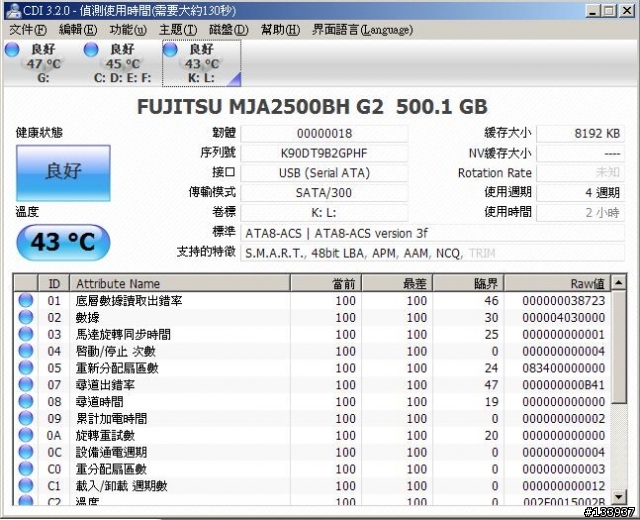The image size is (640, 520).
Task: Click the Attribute Name column header
Action: pos(180,283)
